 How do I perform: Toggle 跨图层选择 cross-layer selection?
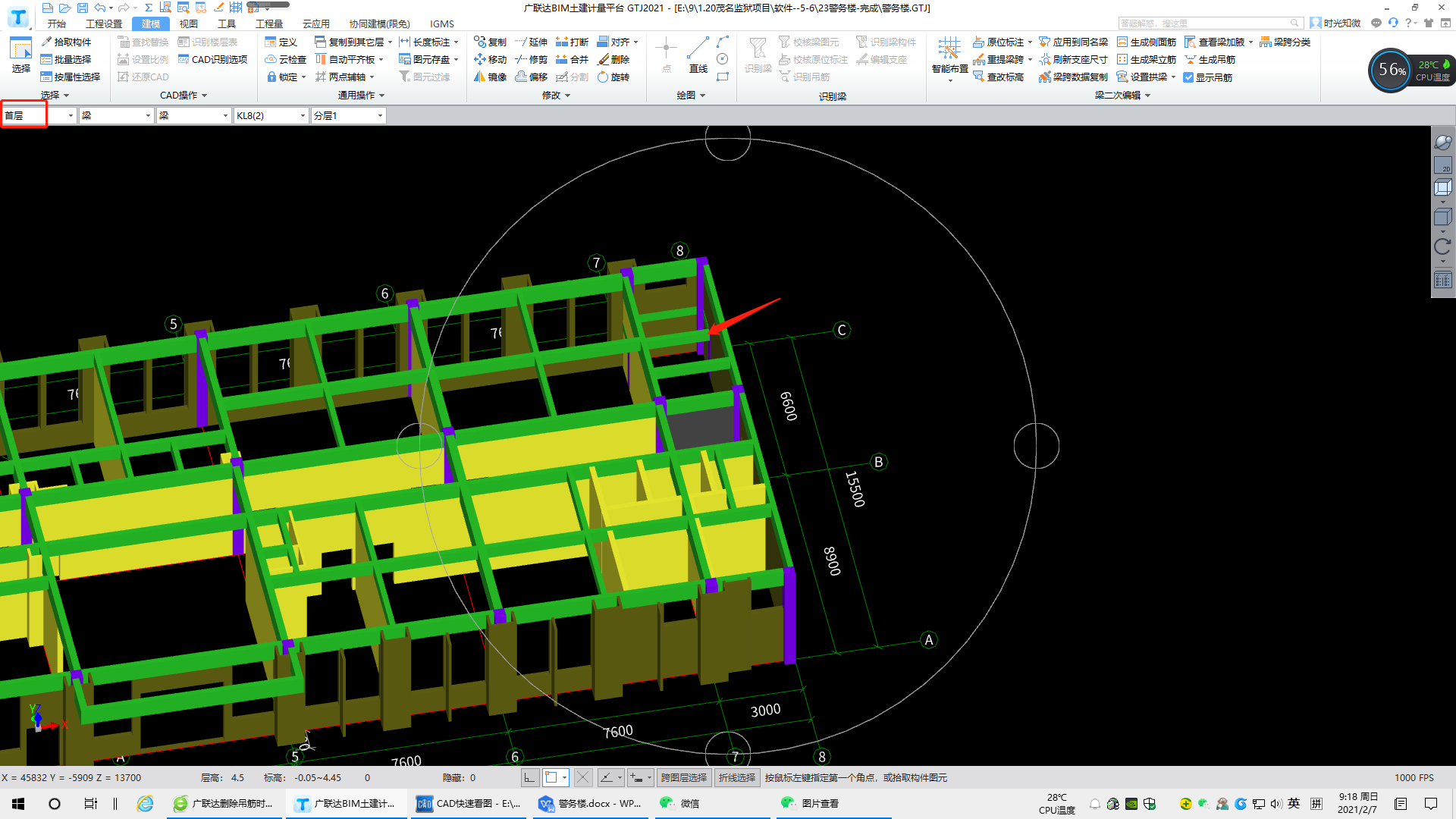point(683,777)
